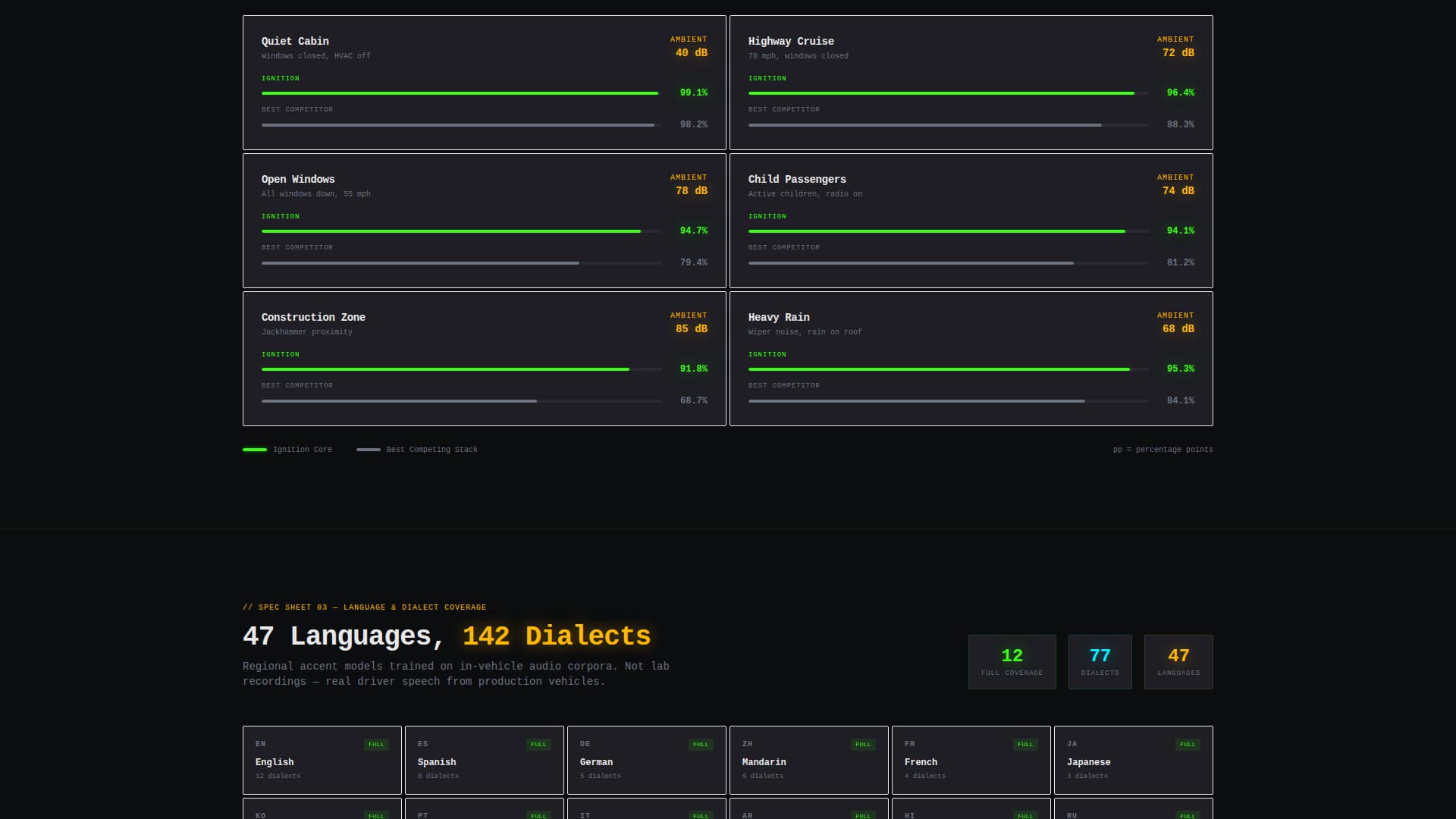
Task: Click the 78 dB ambient value
Action: [692, 191]
